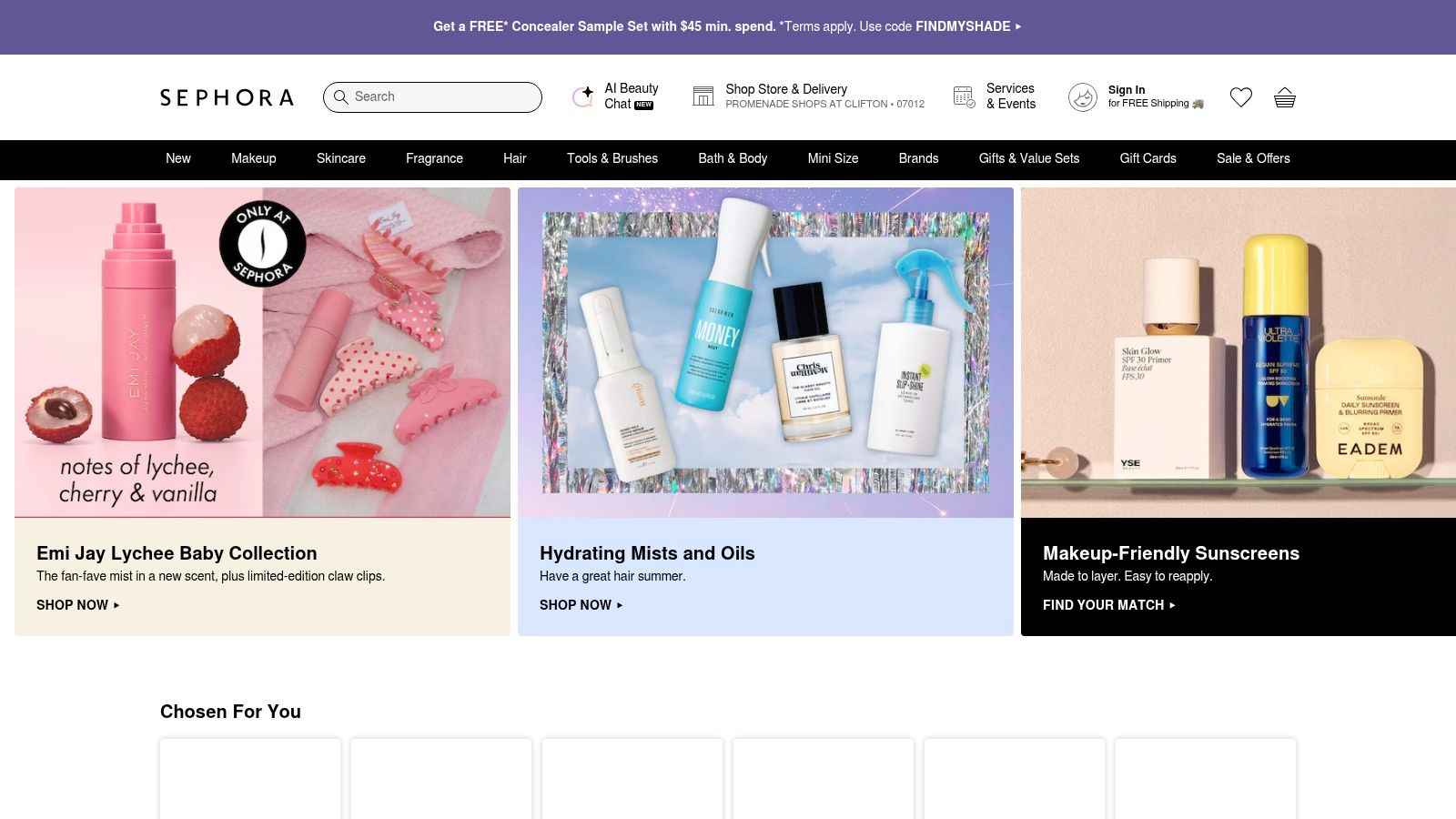Screen dimensions: 1456x819
Task: Open the Hair menu
Action: (x=515, y=158)
